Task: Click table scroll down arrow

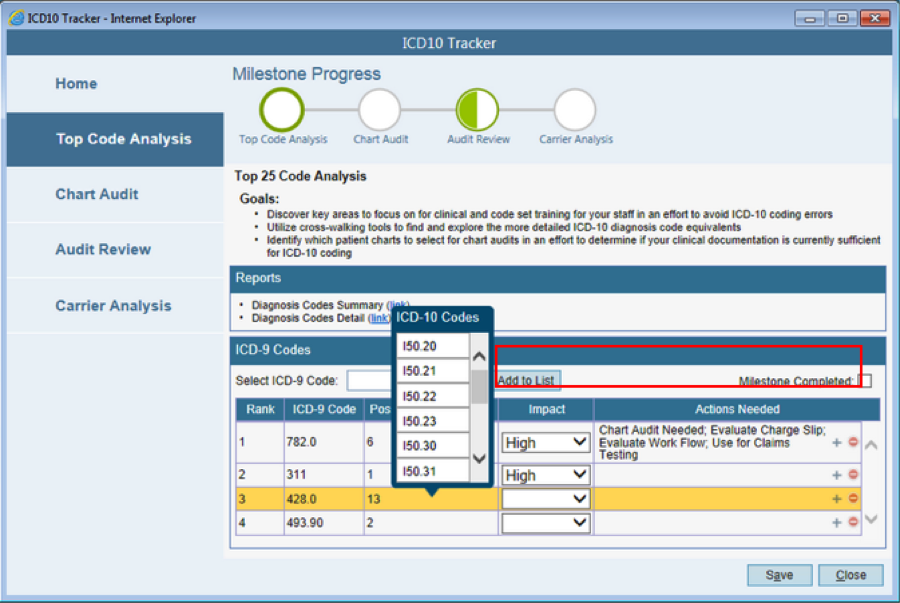Action: 871,519
